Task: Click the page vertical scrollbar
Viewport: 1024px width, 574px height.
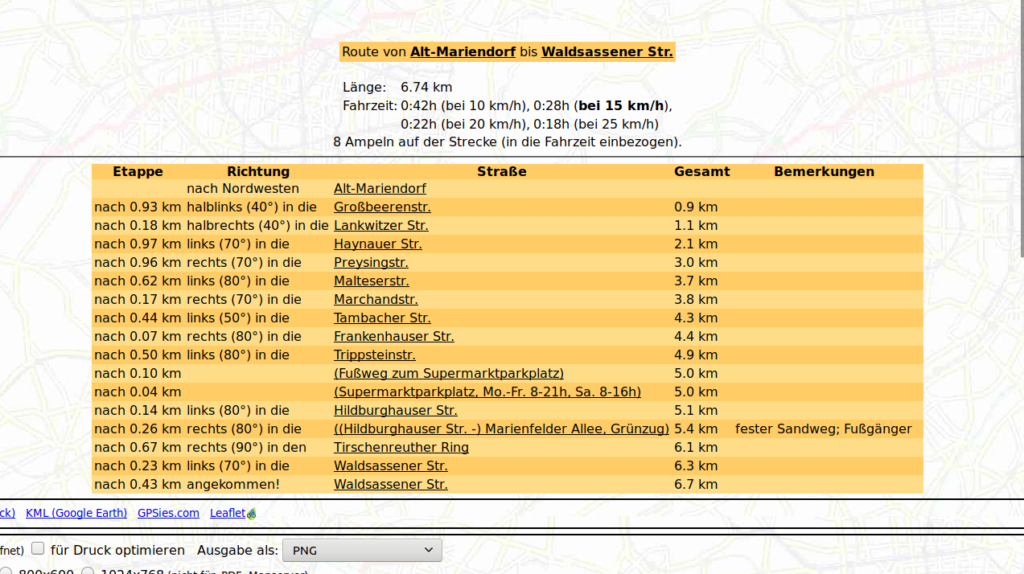Action: [1021, 128]
